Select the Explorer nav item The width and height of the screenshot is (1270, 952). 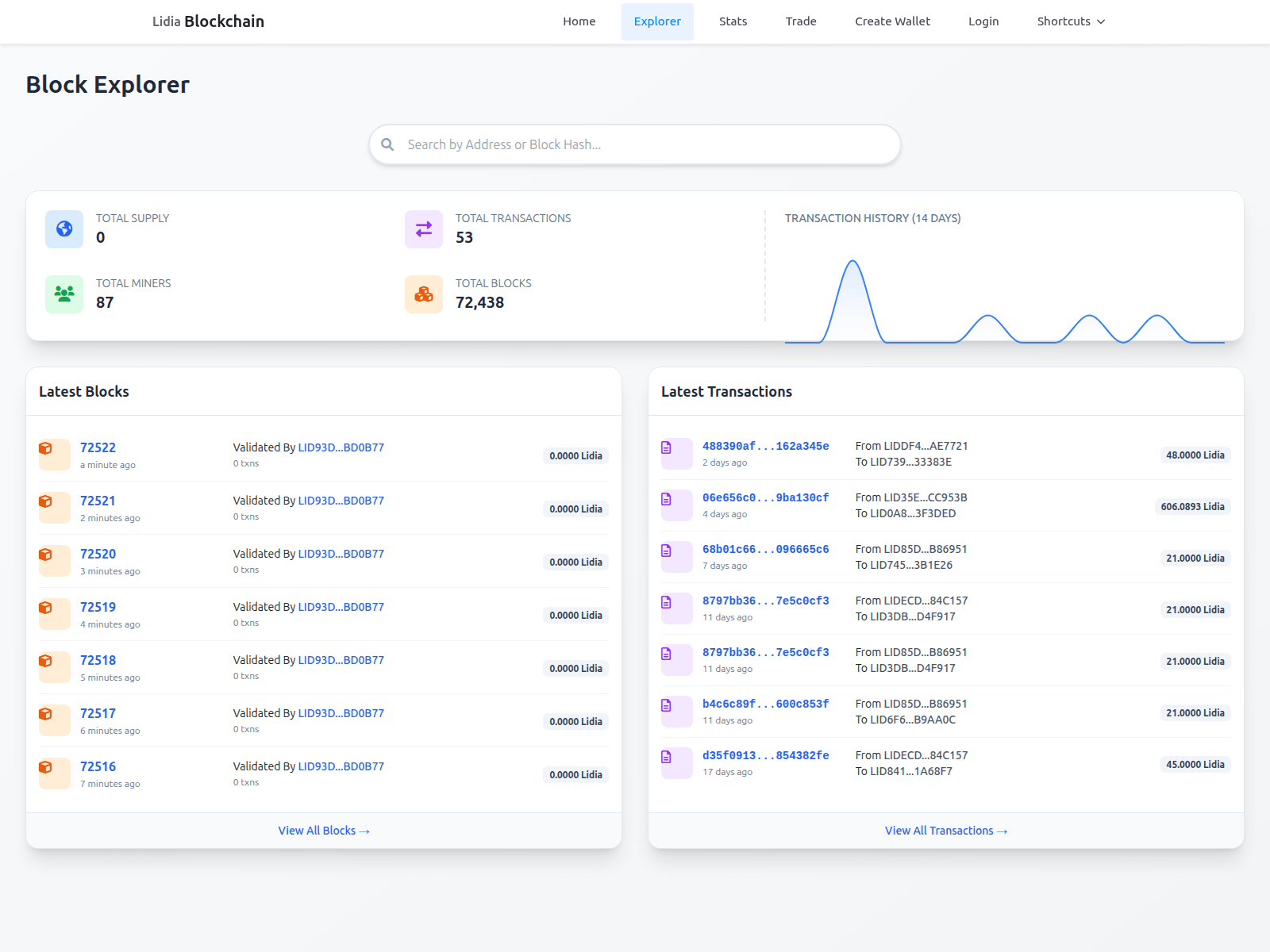click(x=657, y=21)
